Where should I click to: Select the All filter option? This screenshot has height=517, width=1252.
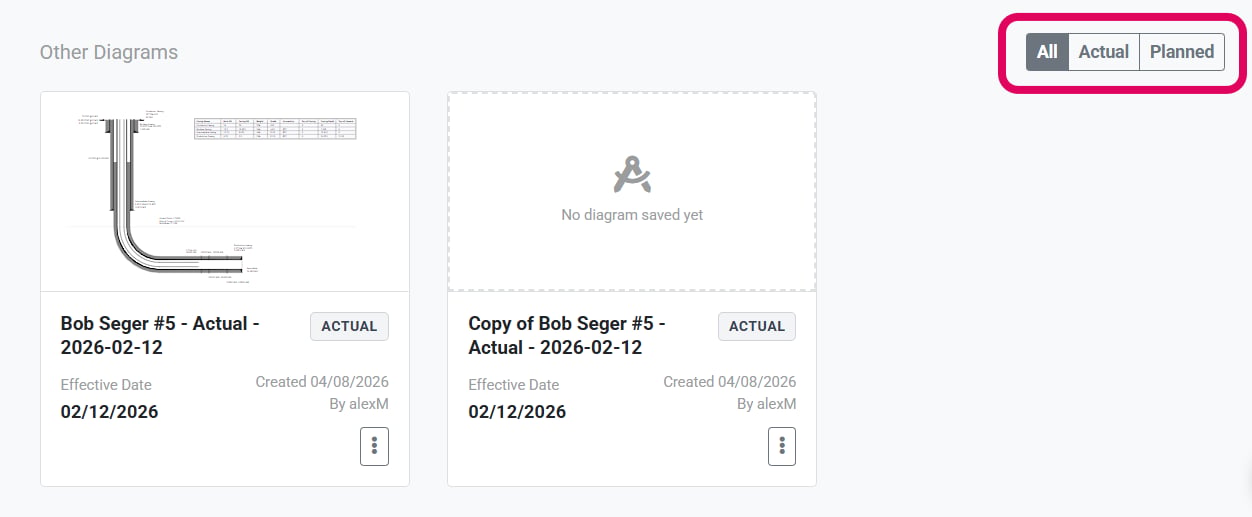coord(1047,52)
